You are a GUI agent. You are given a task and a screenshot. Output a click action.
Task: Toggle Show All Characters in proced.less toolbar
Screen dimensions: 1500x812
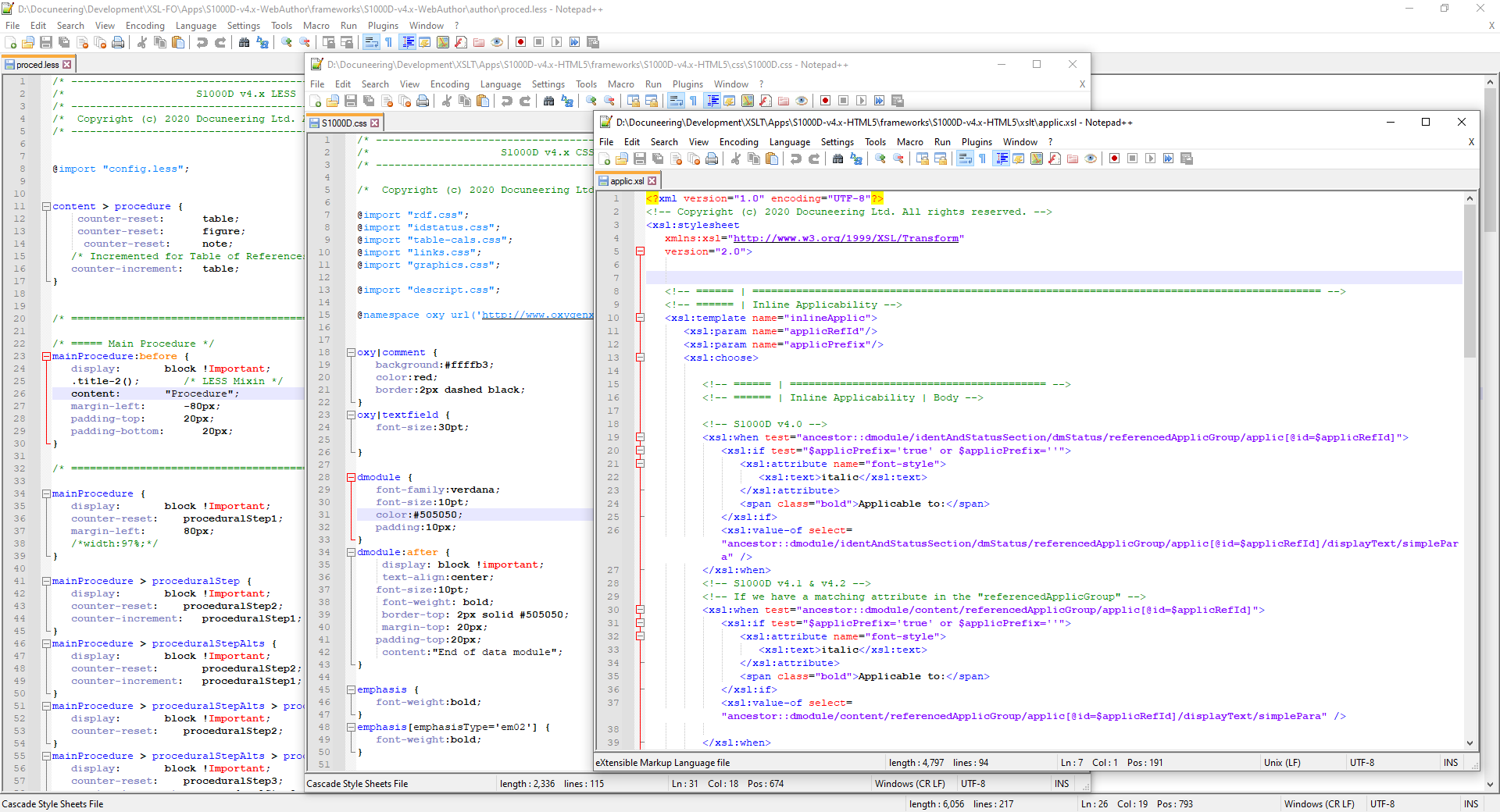click(388, 42)
